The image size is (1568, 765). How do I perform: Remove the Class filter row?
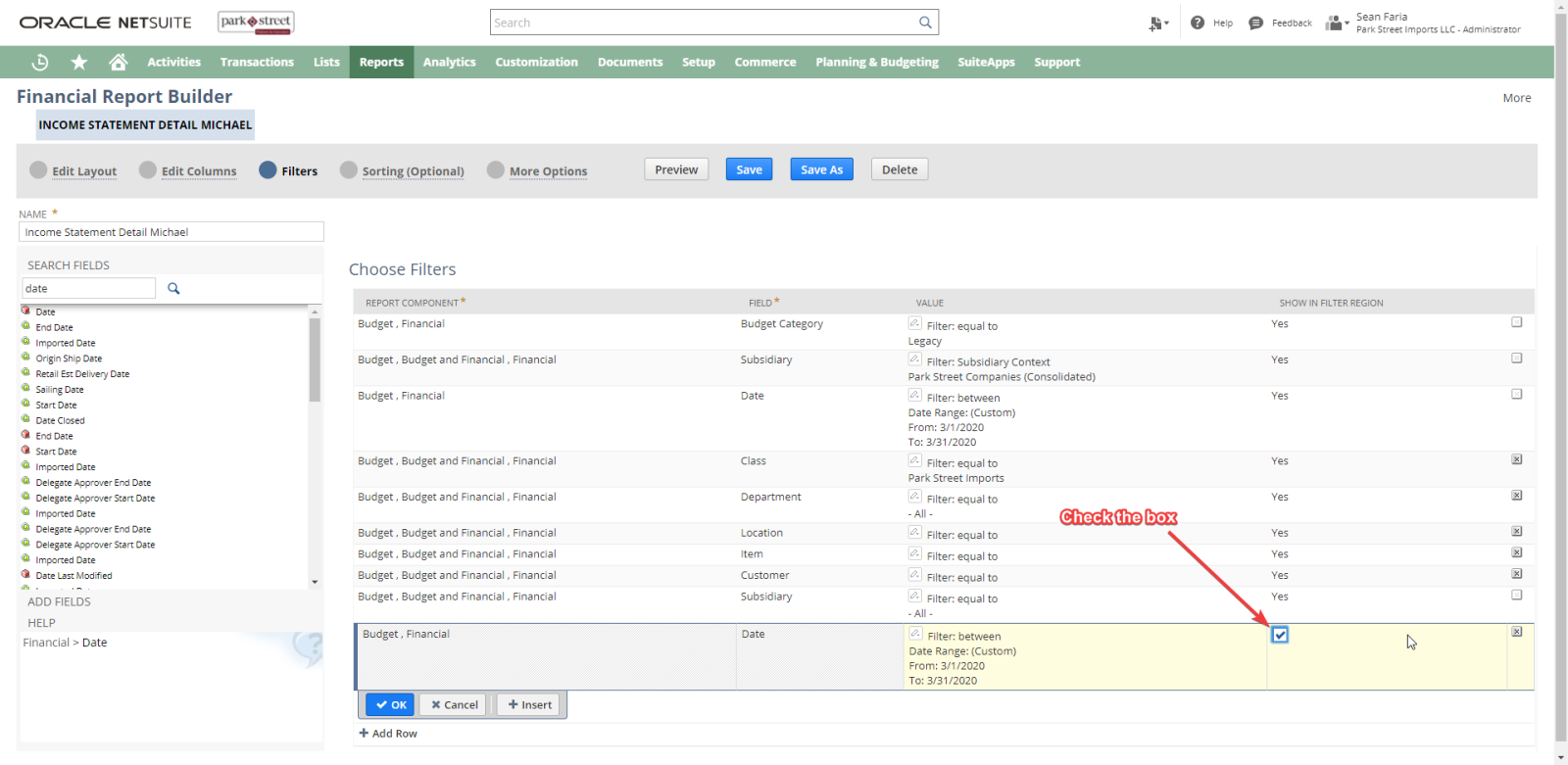click(x=1517, y=459)
